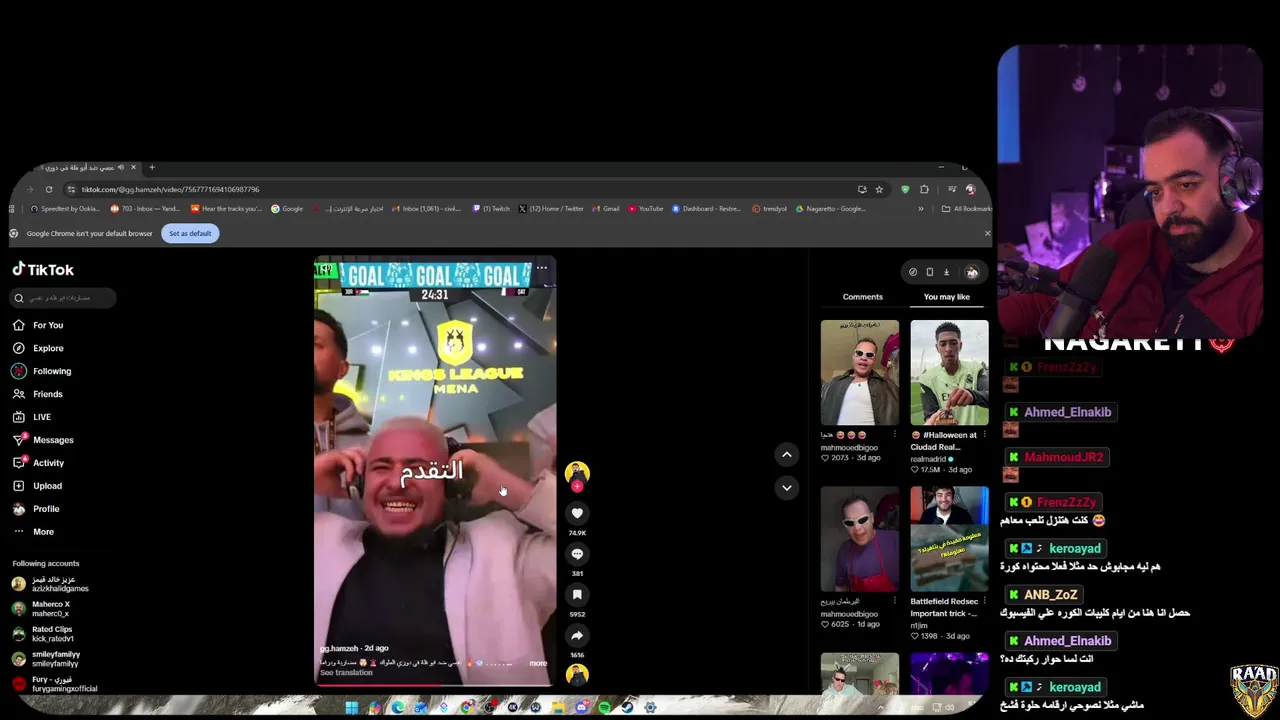Image resolution: width=1280 pixels, height=720 pixels.
Task: Open the furygamingxofficial following account
Action: tap(54, 684)
